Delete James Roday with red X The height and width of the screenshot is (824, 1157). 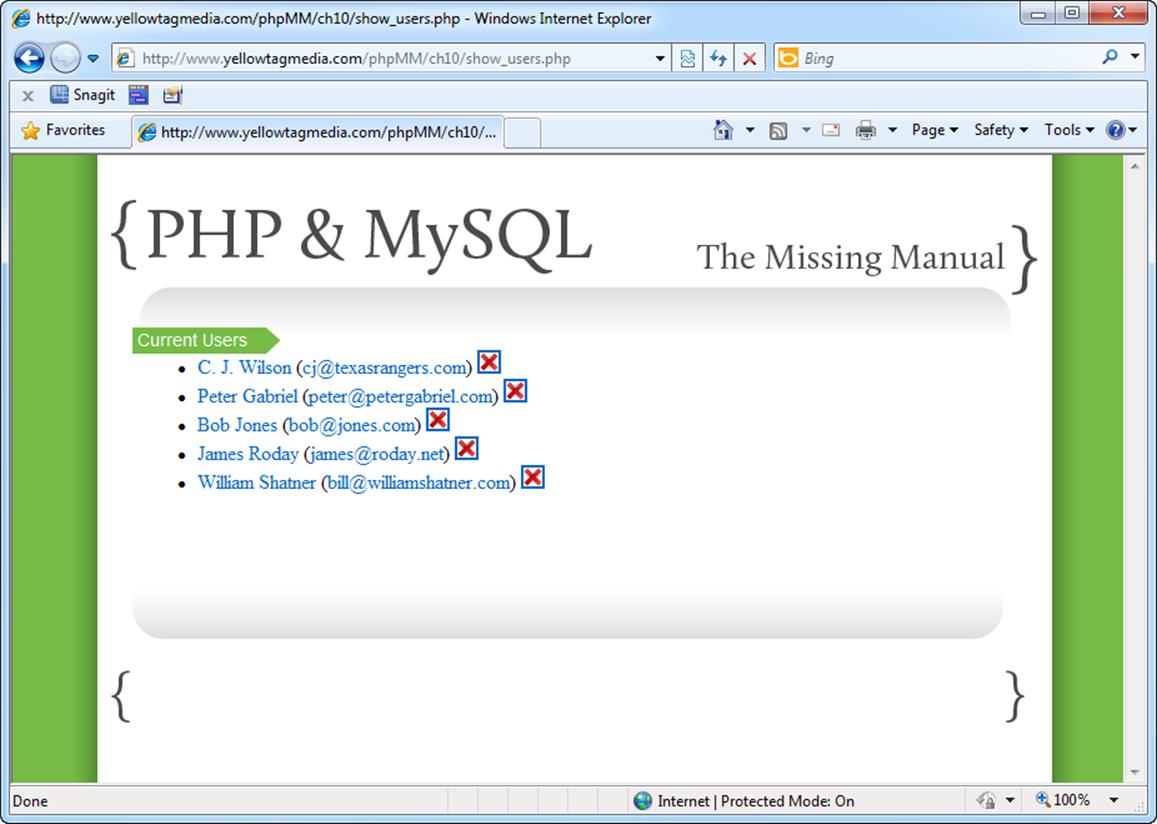pos(466,449)
